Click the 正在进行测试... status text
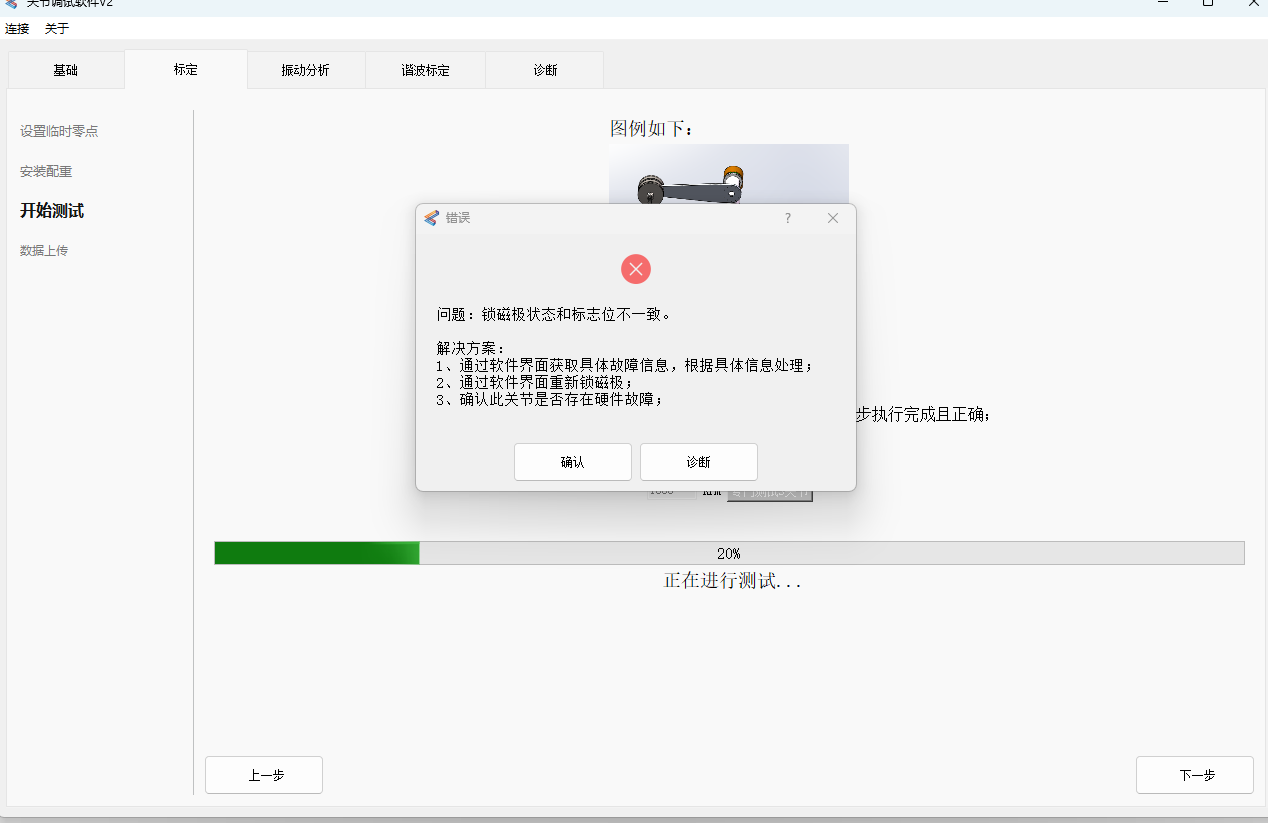Viewport: 1268px width, 823px height. [x=732, y=581]
